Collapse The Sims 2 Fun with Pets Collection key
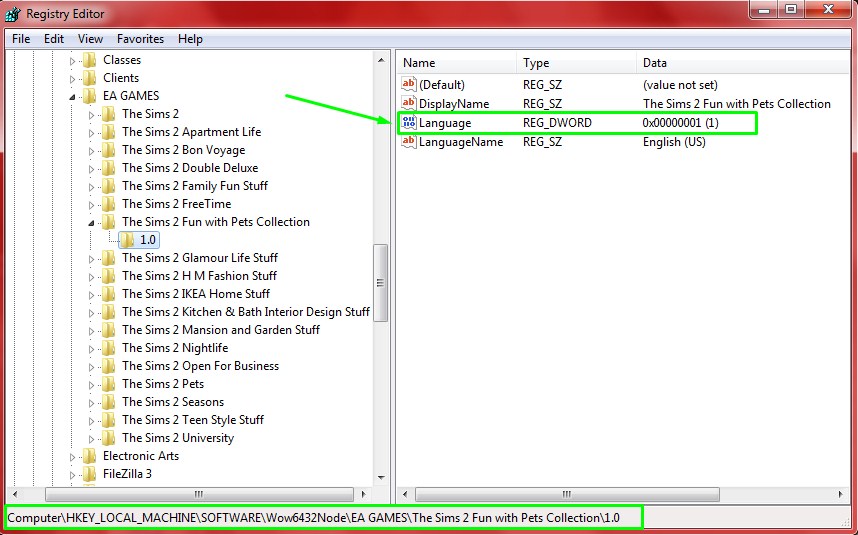The width and height of the screenshot is (858, 535). (91, 223)
